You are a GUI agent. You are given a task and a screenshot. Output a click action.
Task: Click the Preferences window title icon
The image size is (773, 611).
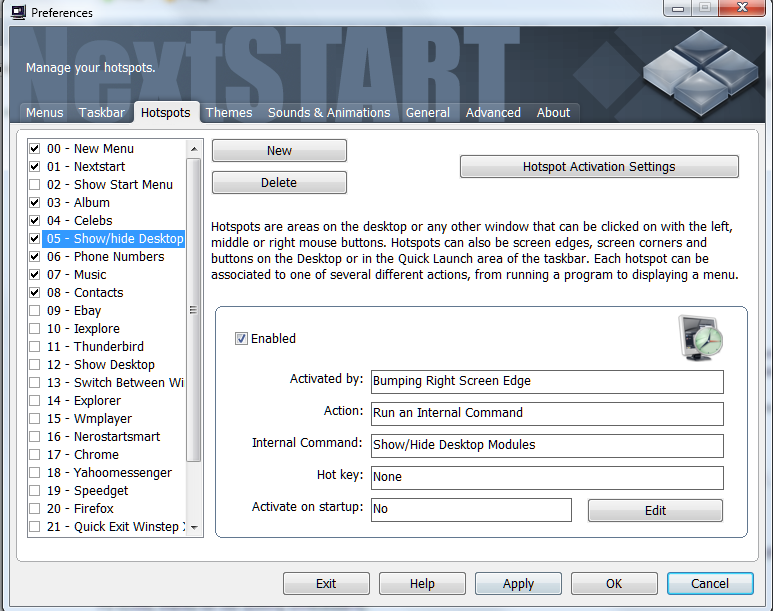click(x=15, y=13)
